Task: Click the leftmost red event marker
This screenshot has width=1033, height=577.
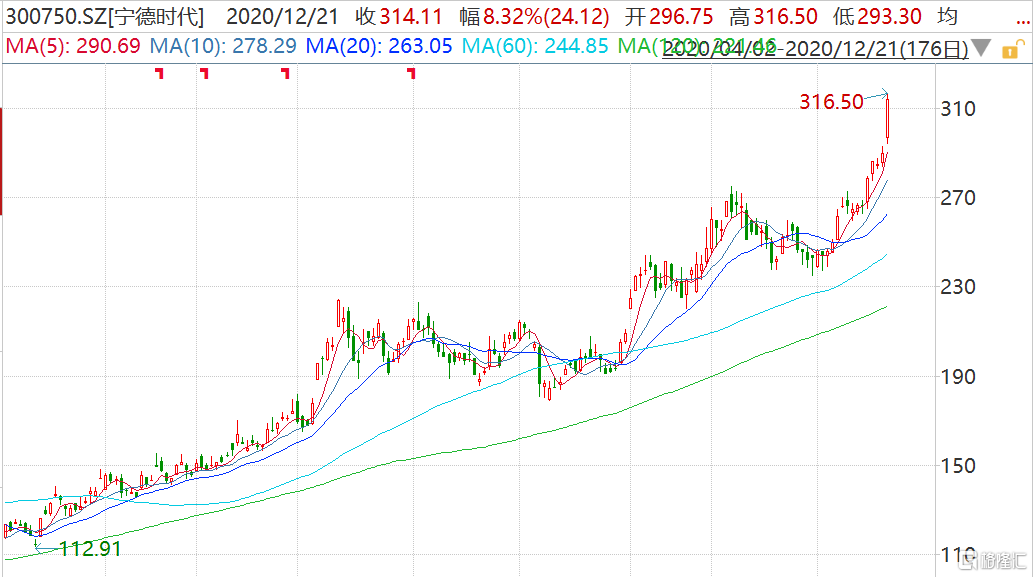Action: coord(159,73)
